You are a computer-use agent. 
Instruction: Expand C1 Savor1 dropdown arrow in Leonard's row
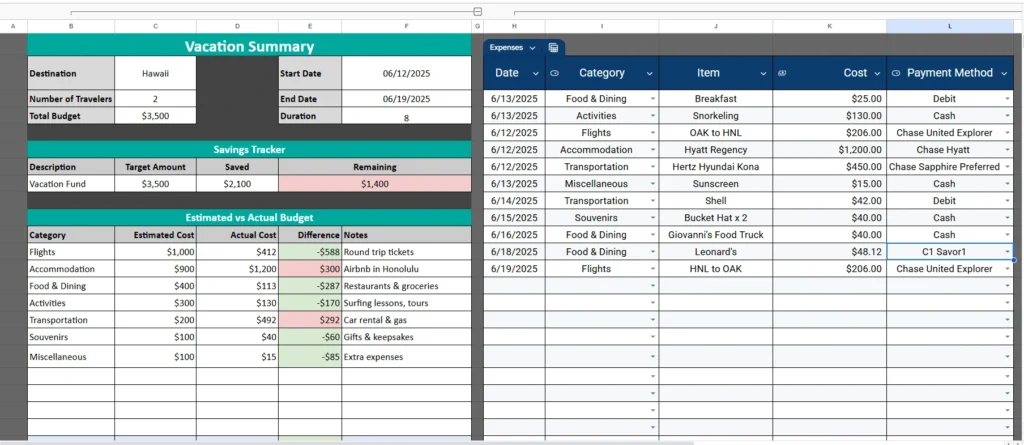[1007, 252]
